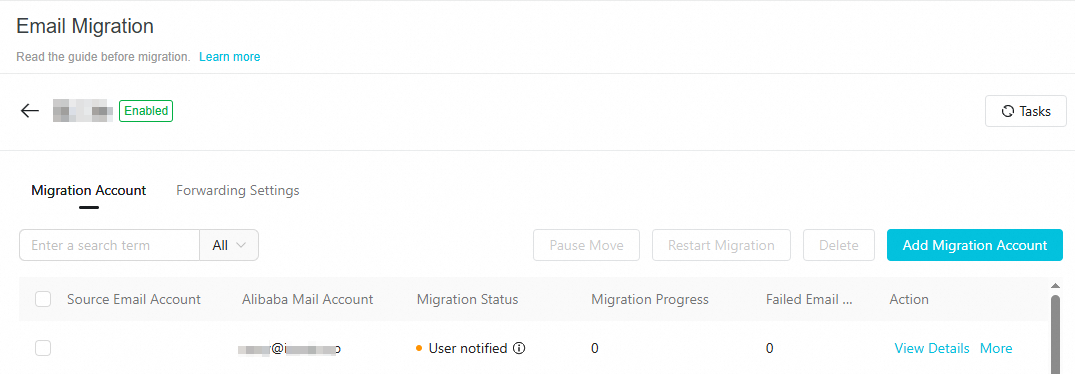Switch to Forwarding Settings tab
Image resolution: width=1075 pixels, height=374 pixels.
[238, 190]
